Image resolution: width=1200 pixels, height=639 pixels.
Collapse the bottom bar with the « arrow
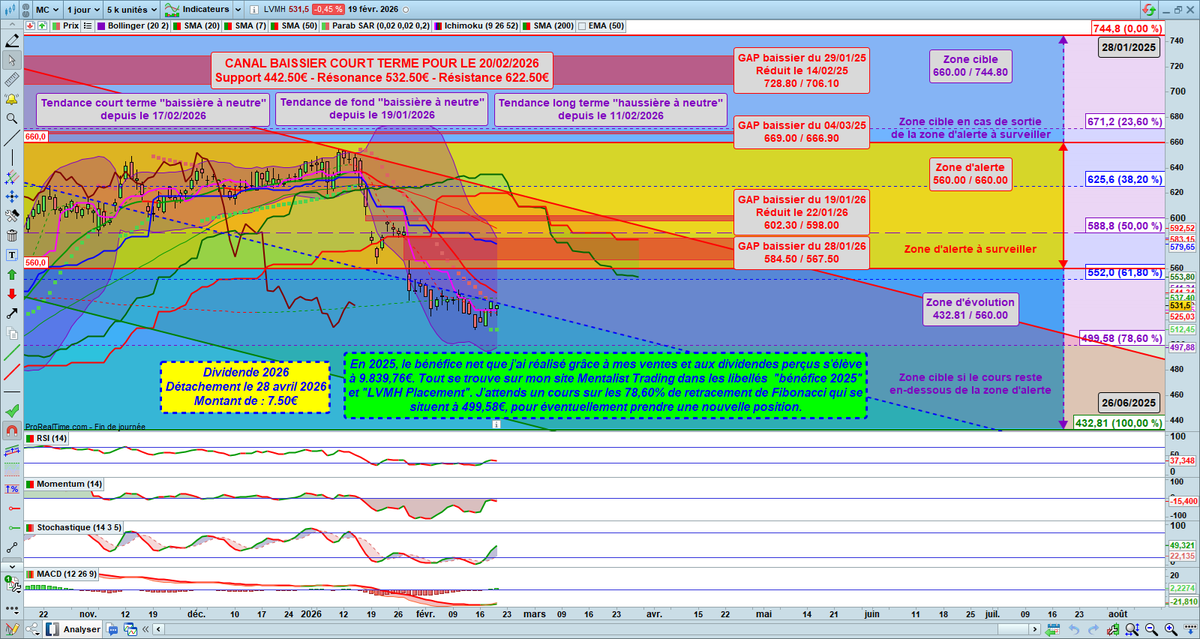(146, 629)
